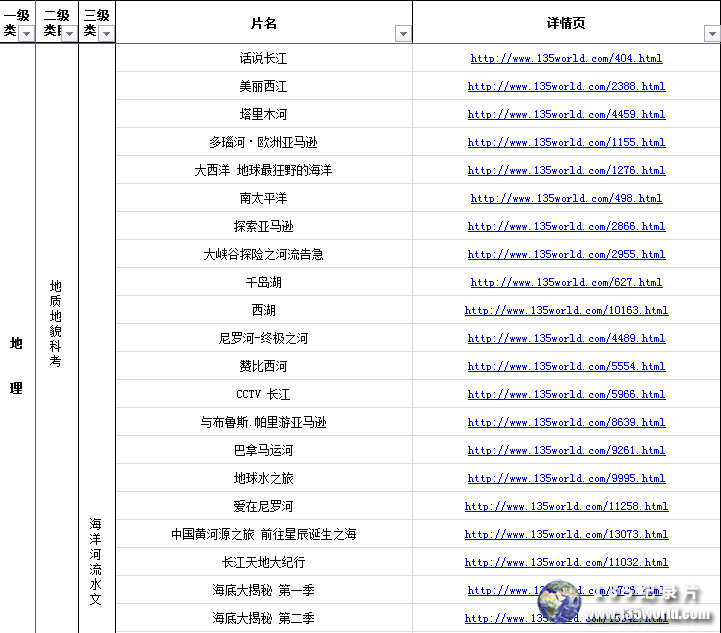This screenshot has height=633, width=721.
Task: Open the 二级类 column filter dropdown
Action: (x=69, y=34)
